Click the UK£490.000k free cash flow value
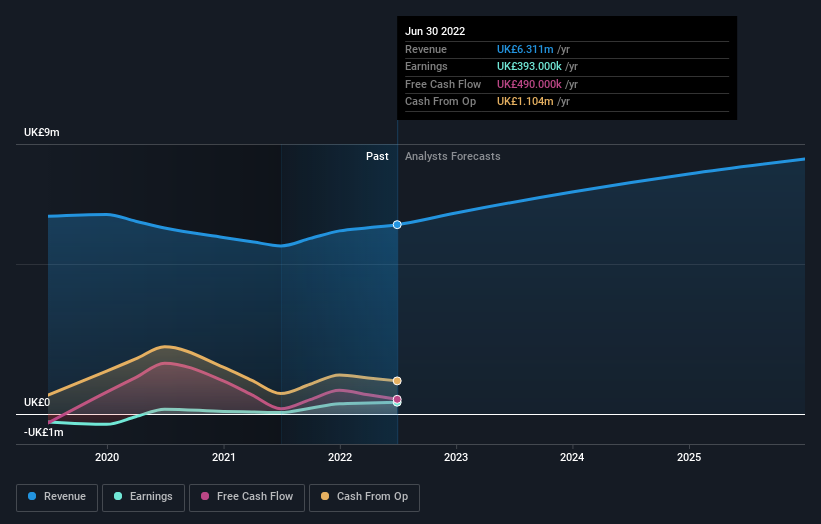 tap(529, 84)
